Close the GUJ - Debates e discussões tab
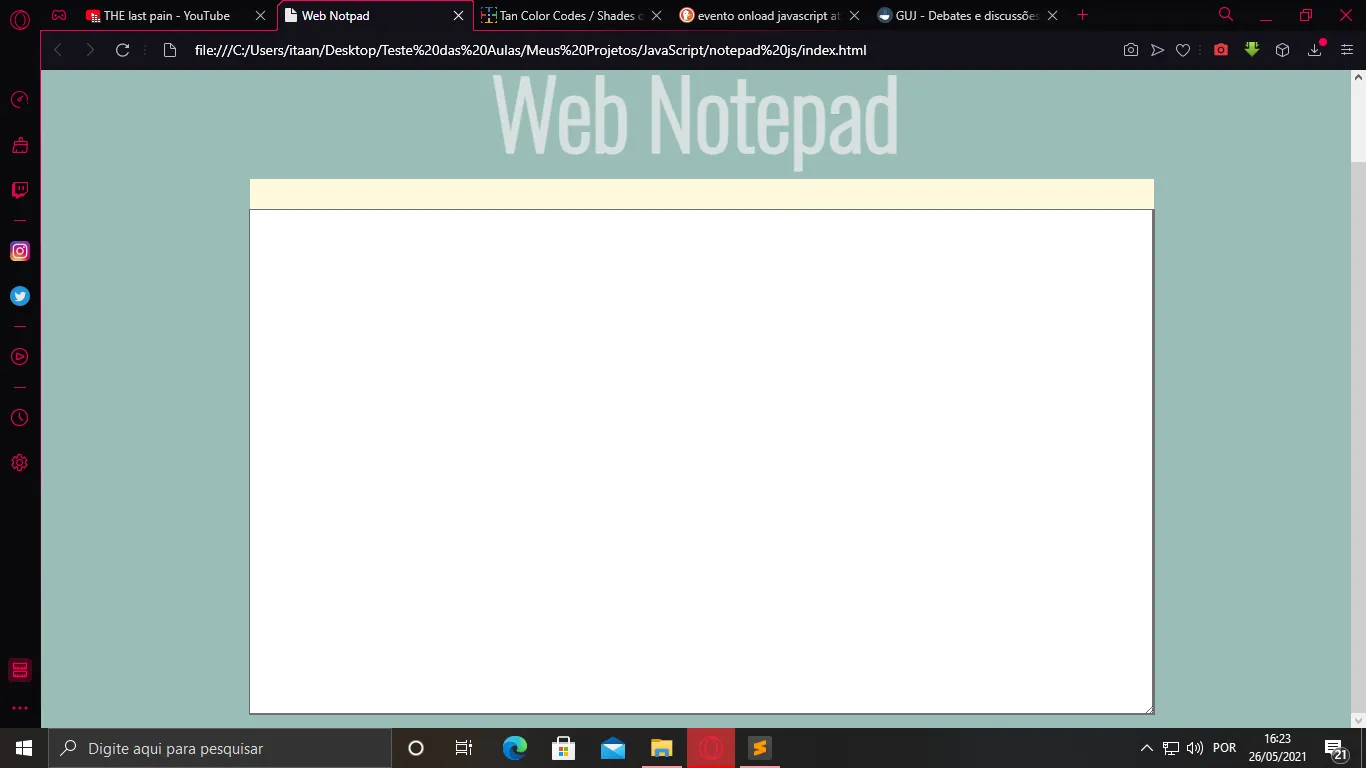 coord(1052,16)
